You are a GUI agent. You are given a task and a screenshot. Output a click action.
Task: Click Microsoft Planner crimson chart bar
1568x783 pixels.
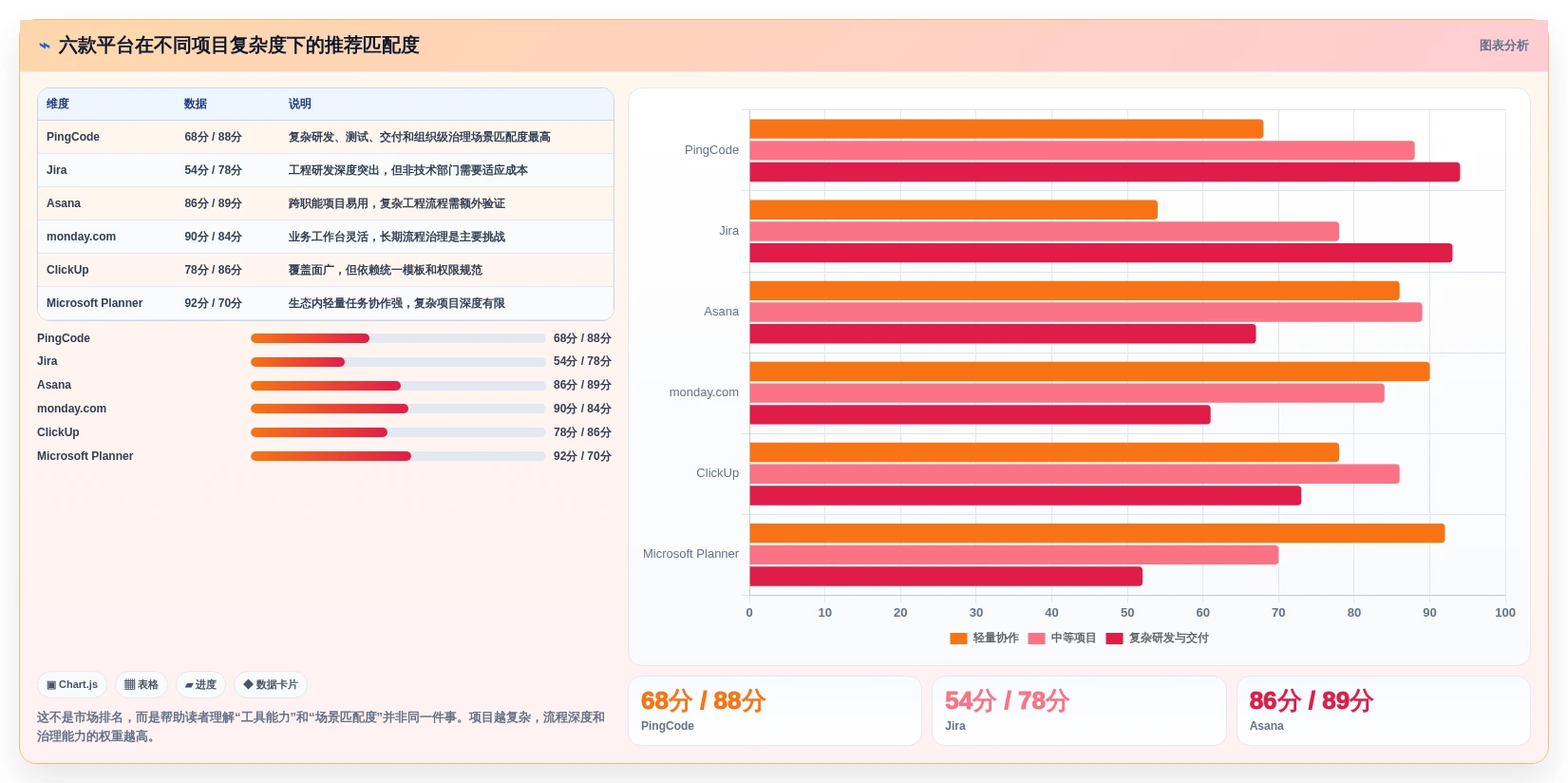(946, 576)
